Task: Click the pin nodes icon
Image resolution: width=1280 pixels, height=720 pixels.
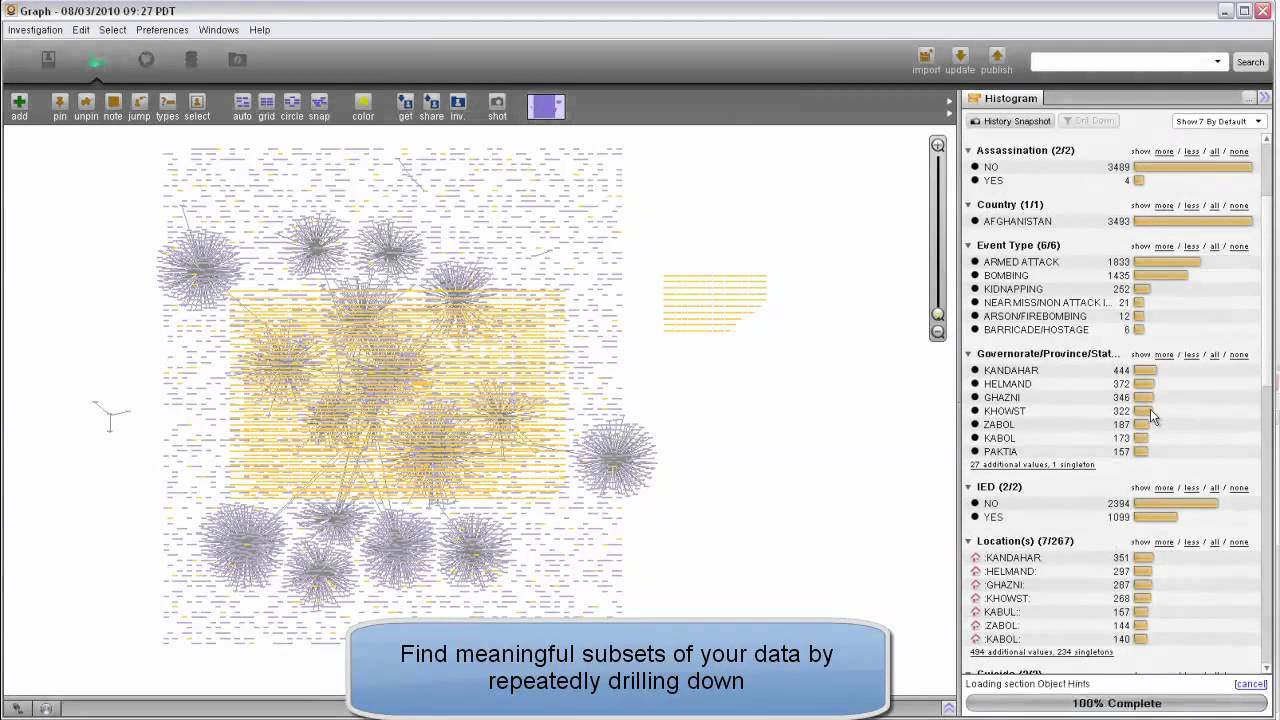Action: coord(60,102)
